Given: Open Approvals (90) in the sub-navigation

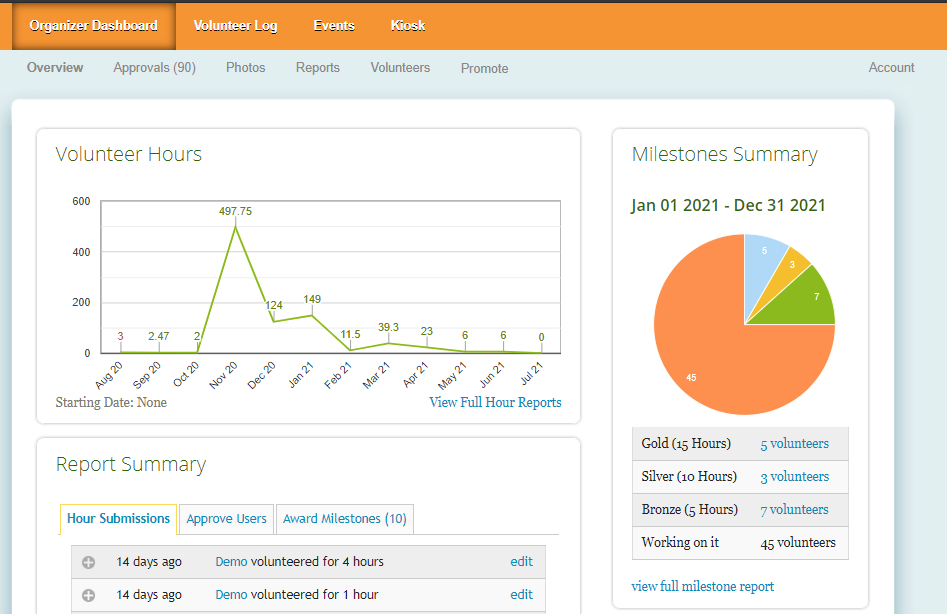Looking at the screenshot, I should tap(154, 68).
